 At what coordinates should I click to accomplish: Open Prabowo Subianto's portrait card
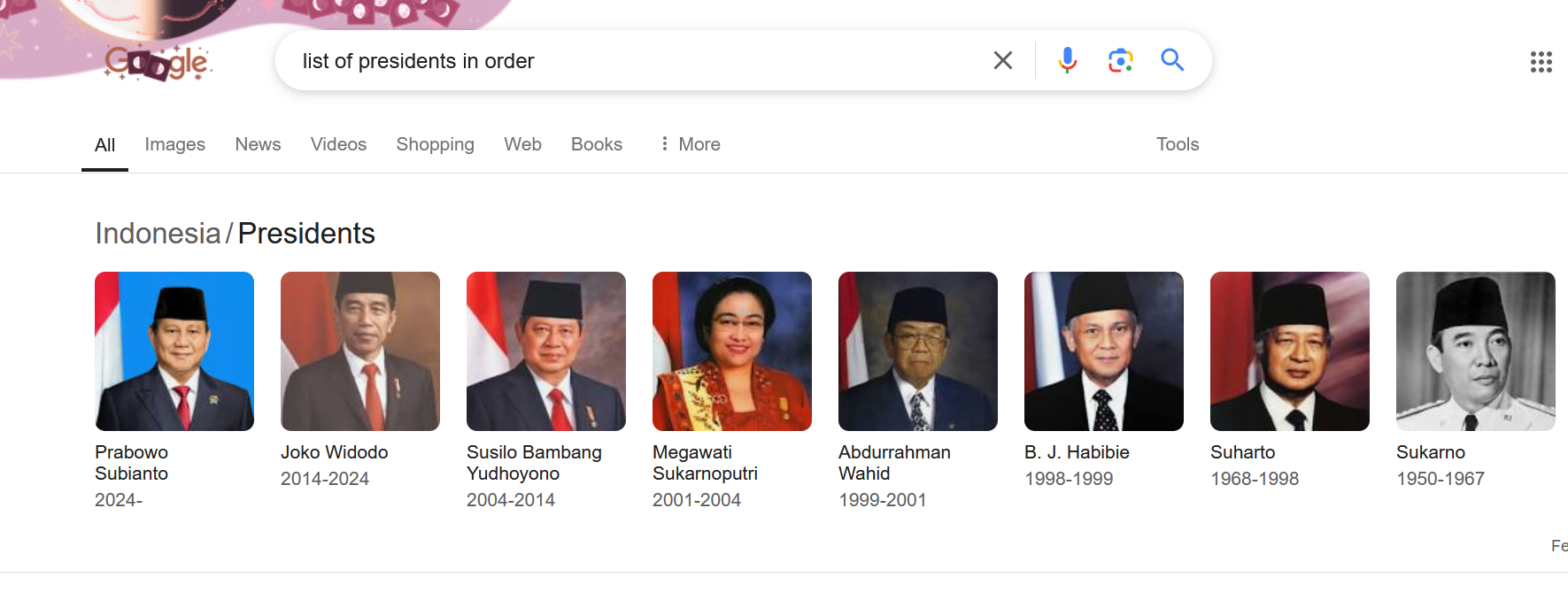[x=174, y=351]
